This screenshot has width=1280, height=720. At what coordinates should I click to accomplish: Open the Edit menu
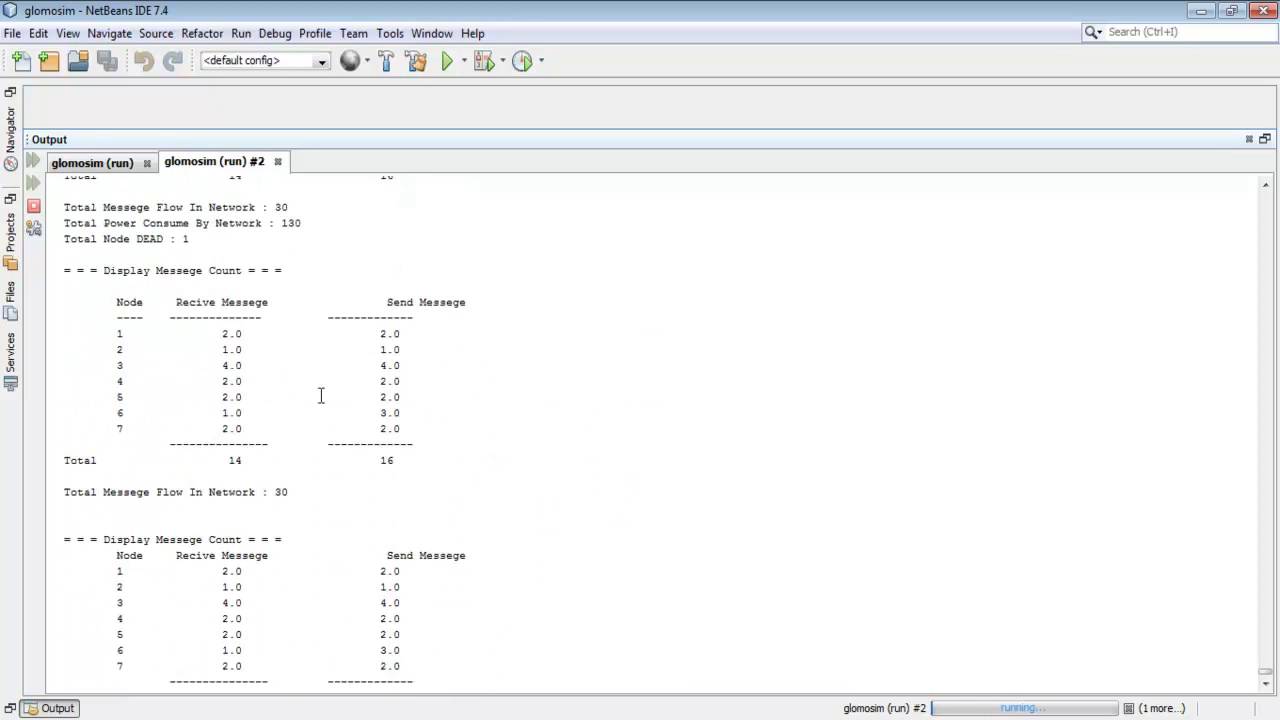[x=38, y=33]
